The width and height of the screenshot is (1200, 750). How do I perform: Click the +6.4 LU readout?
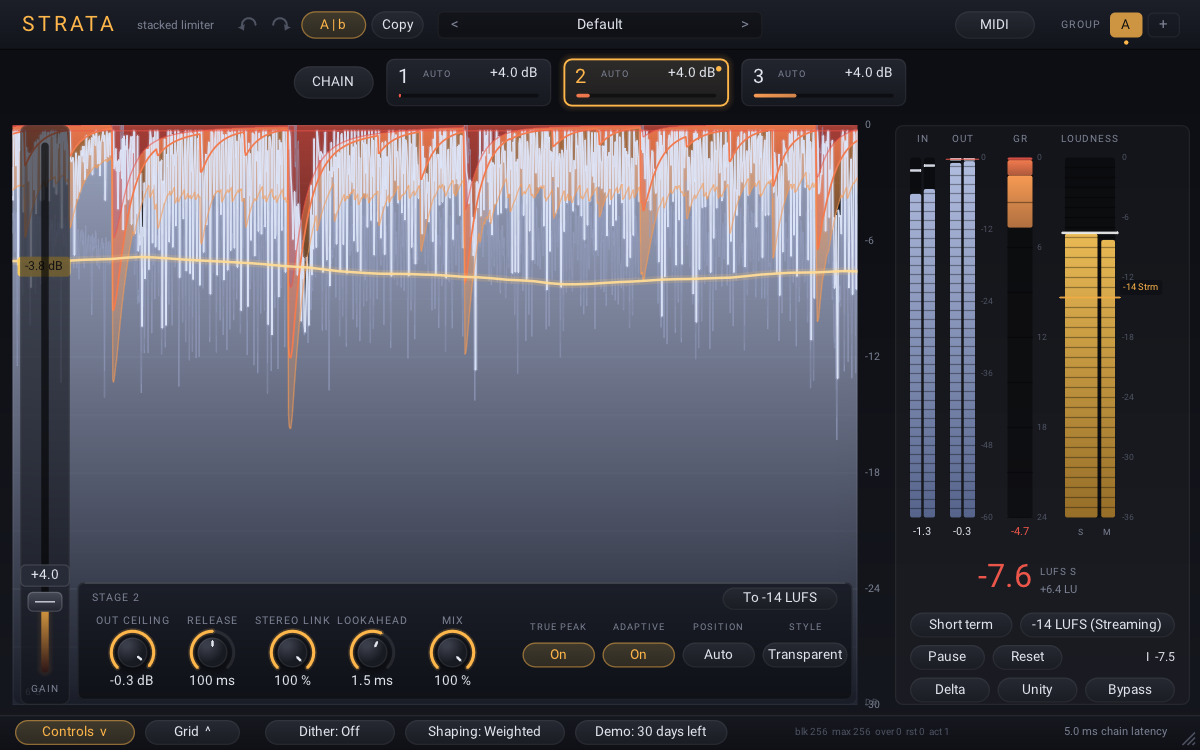click(x=1058, y=589)
